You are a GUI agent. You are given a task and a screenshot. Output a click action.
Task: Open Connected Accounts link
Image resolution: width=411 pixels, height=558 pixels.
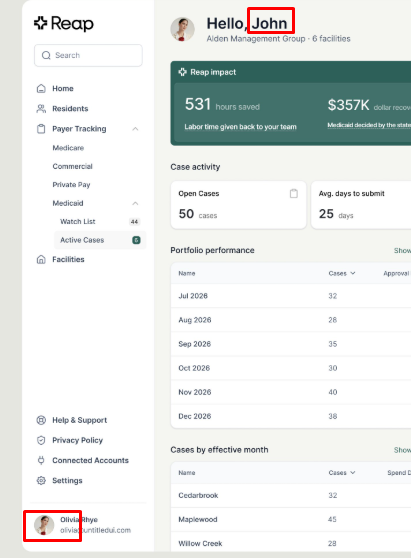[90, 460]
